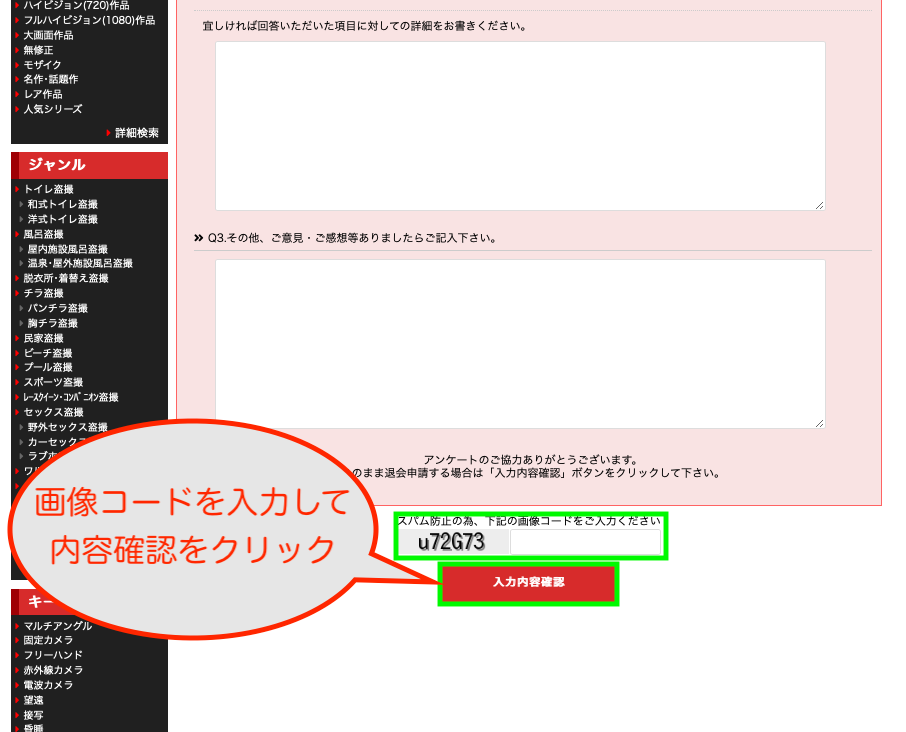Select the モザイク sidebar link
The width and height of the screenshot is (906, 732).
pos(42,64)
